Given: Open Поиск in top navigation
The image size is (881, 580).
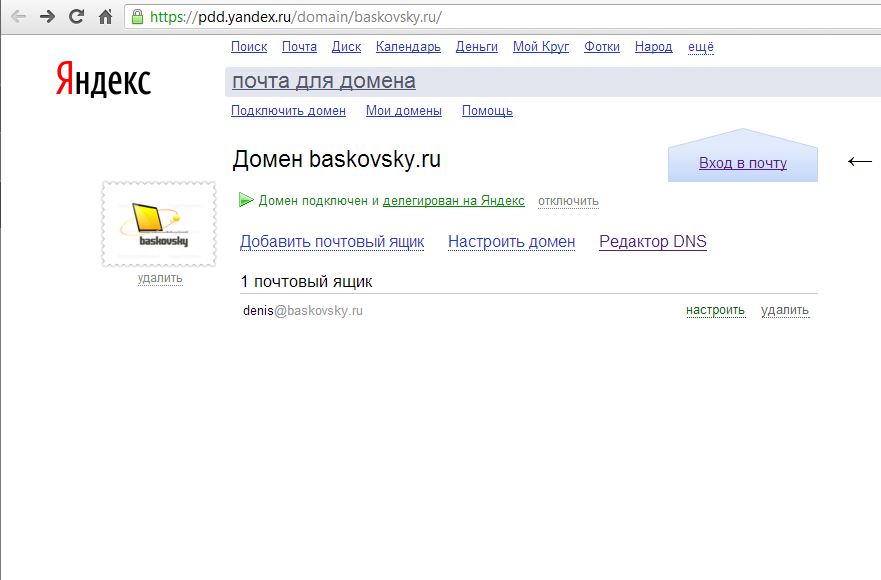Looking at the screenshot, I should pos(249,47).
